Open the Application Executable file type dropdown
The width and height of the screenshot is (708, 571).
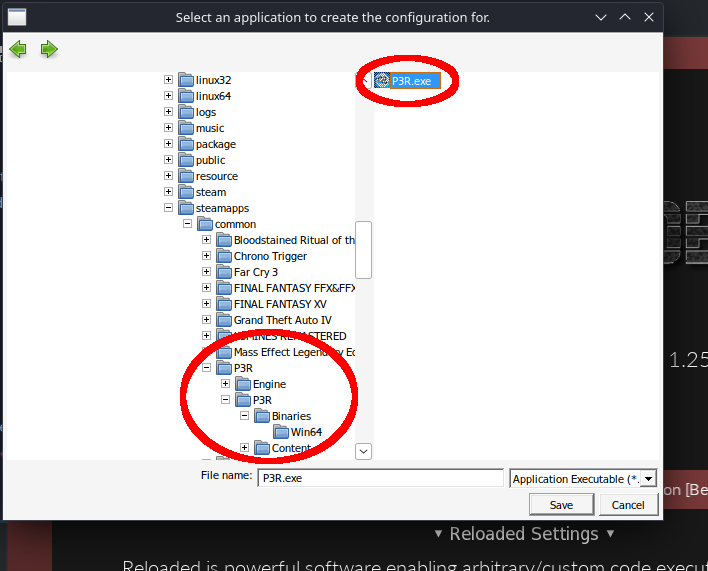648,478
